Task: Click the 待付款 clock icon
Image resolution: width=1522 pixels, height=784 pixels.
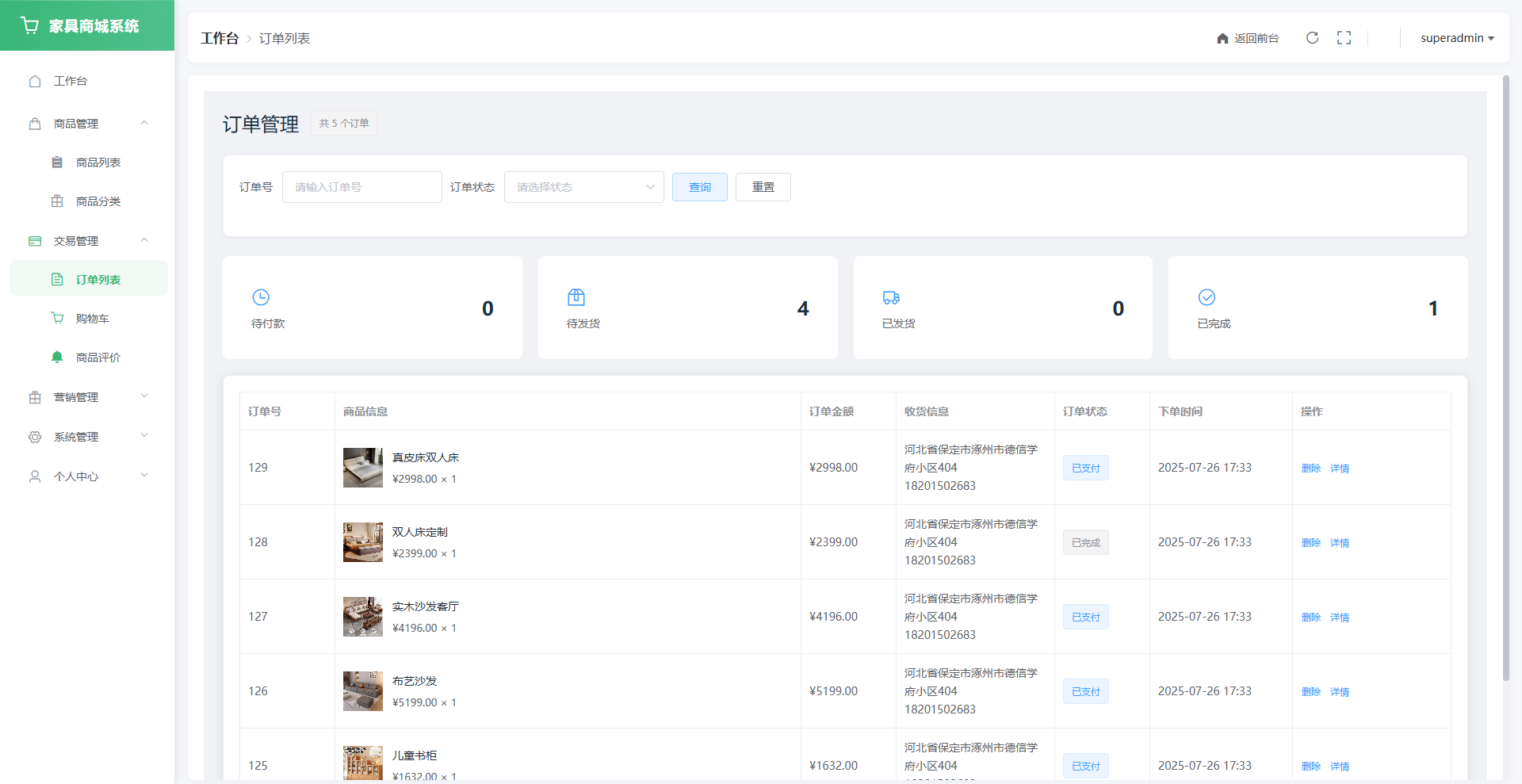Action: tap(261, 297)
